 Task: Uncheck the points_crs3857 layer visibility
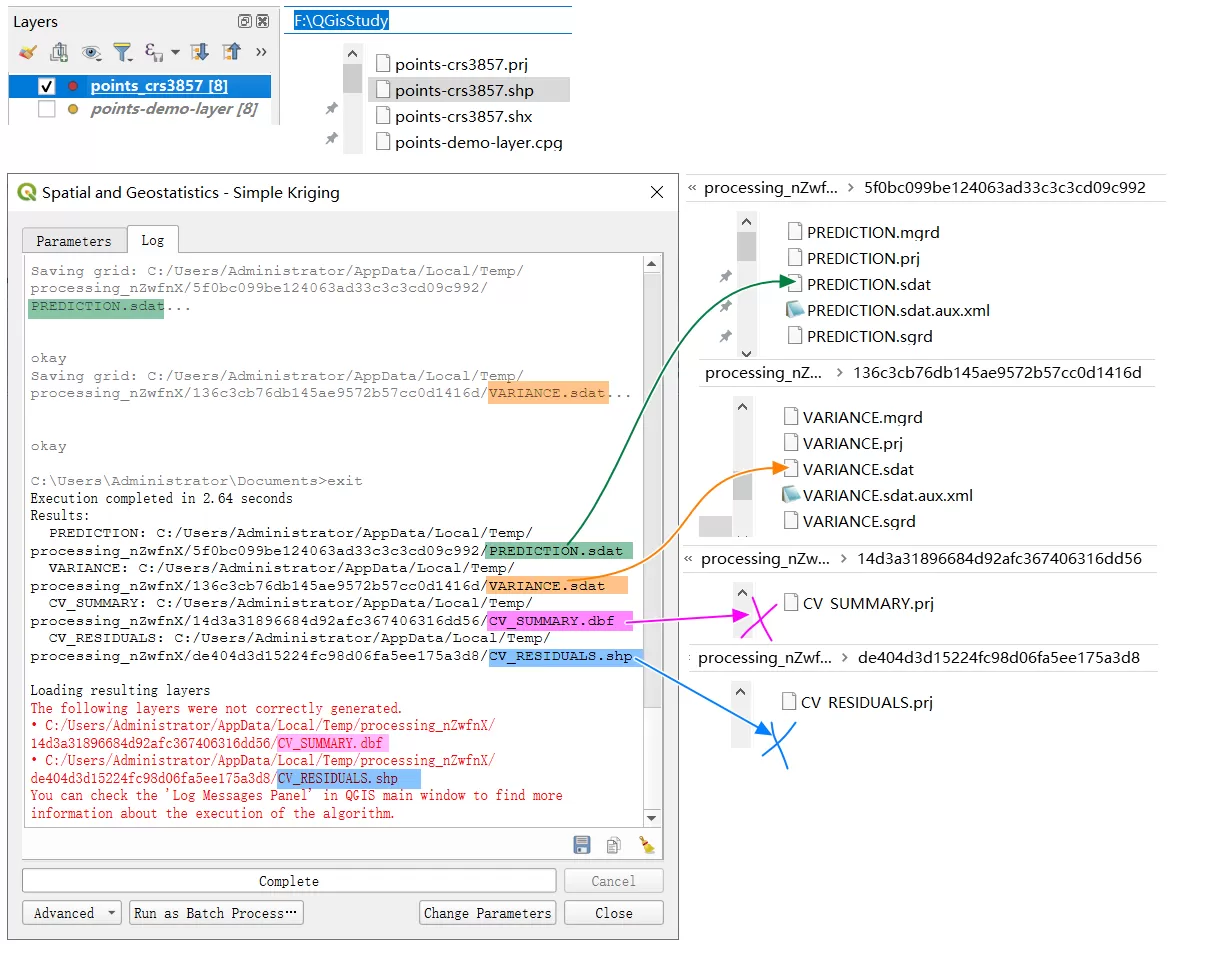pos(46,86)
